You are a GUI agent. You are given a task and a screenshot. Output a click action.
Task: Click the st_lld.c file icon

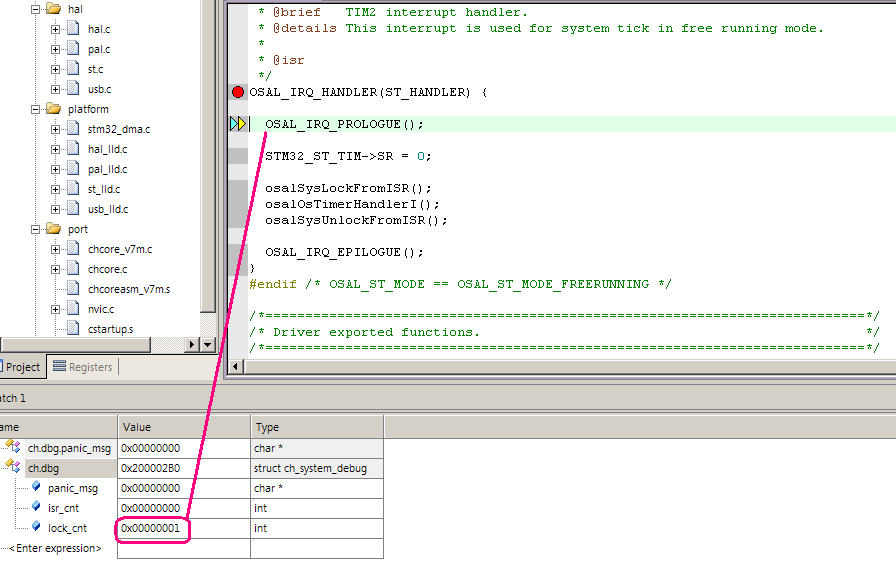pos(73,189)
